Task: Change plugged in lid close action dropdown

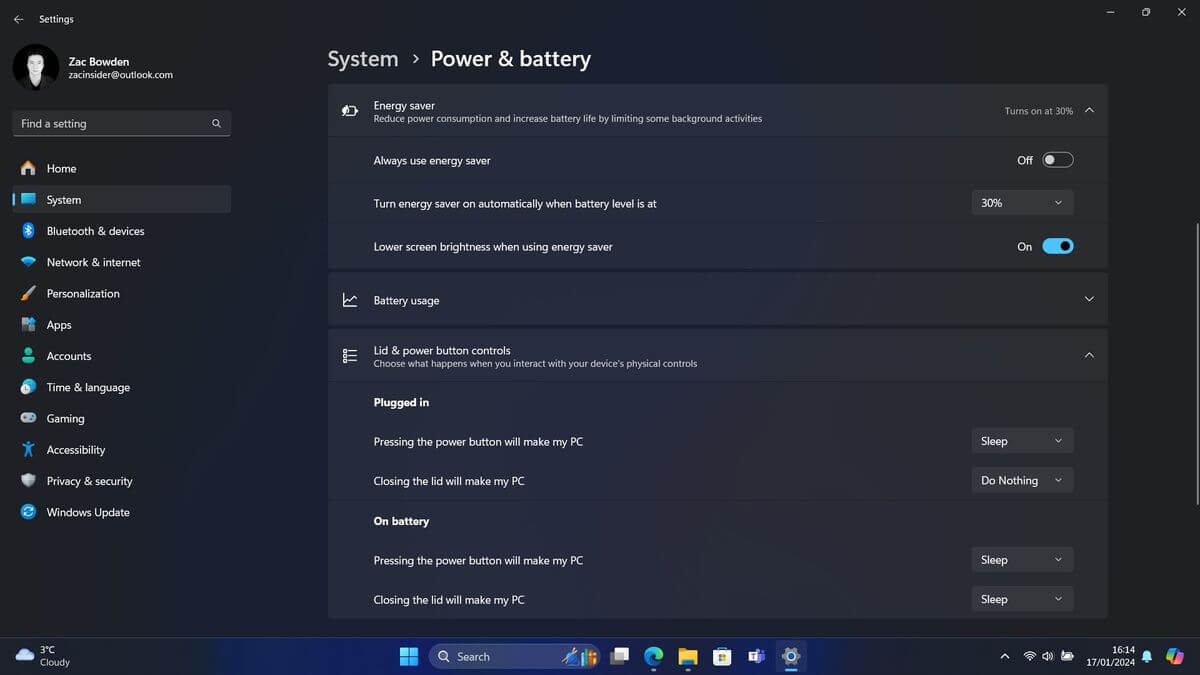Action: click(x=1022, y=480)
